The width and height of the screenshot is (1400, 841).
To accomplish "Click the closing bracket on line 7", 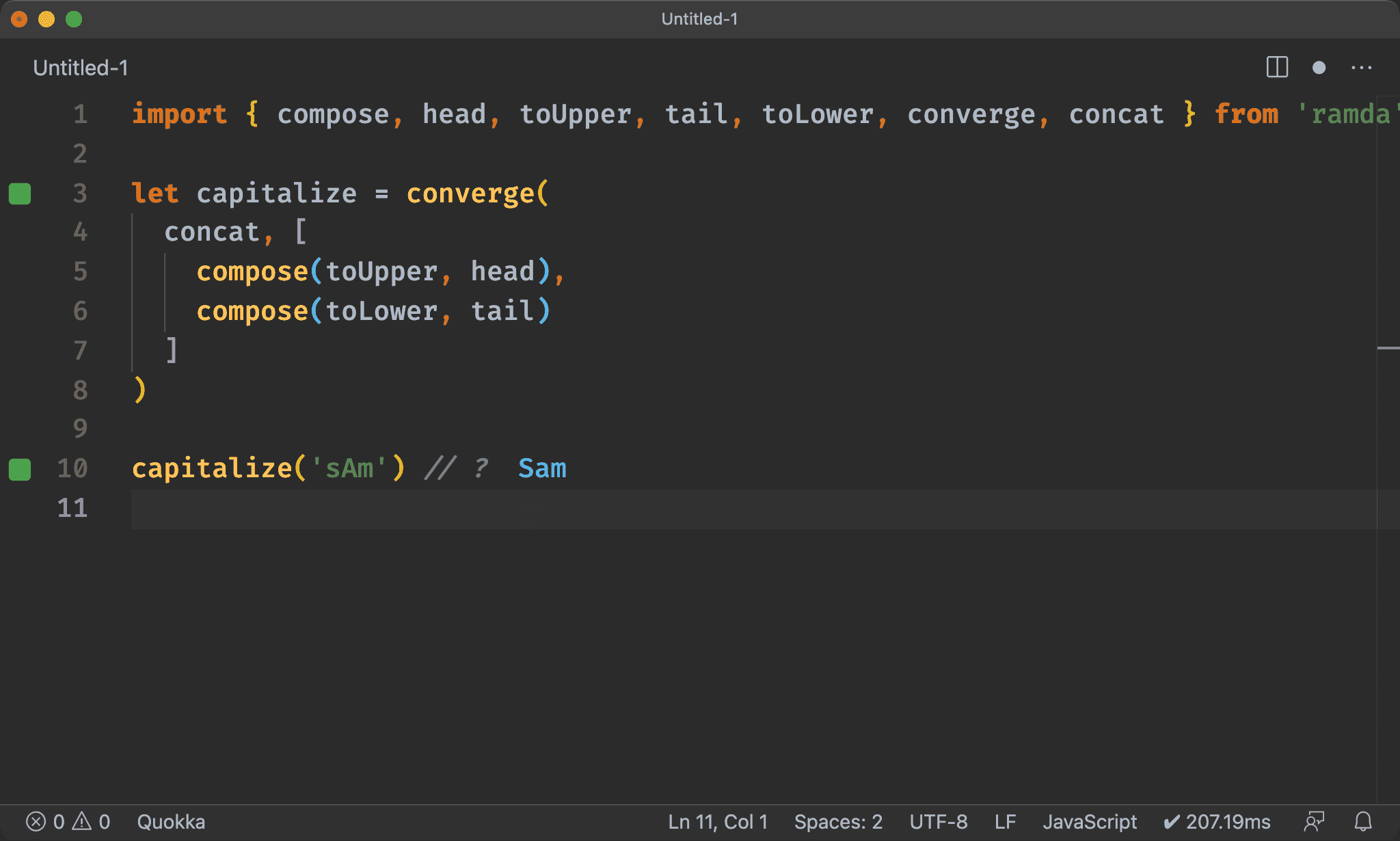I will [172, 351].
